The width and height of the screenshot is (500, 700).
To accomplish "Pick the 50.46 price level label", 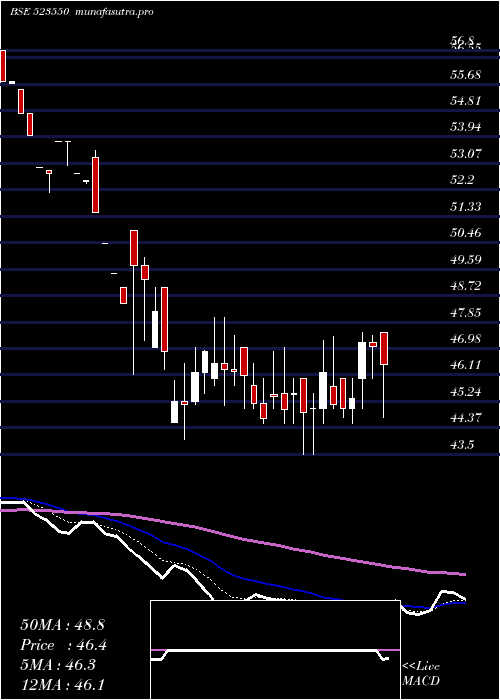I will tap(466, 233).
